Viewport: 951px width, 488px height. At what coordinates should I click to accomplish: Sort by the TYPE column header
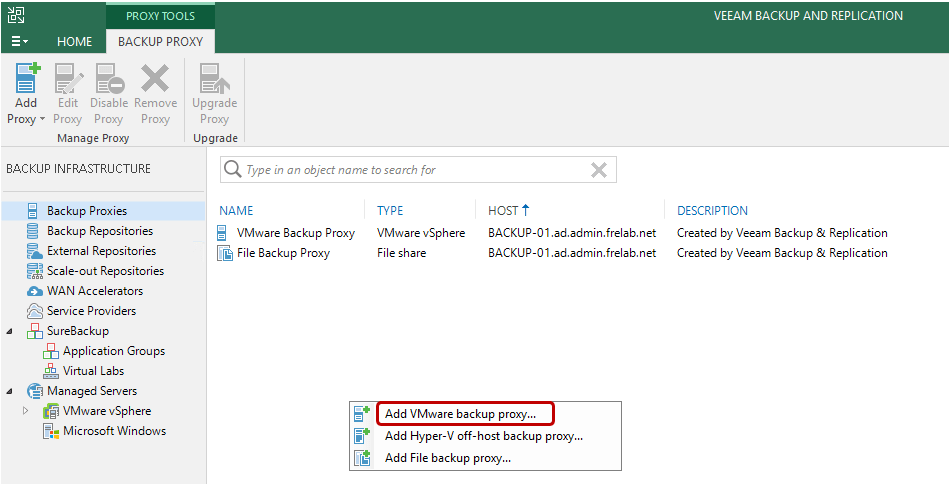point(390,211)
